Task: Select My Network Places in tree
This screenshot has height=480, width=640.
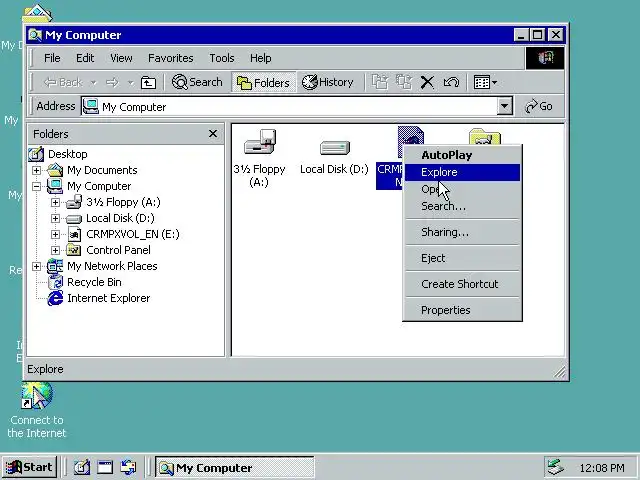Action: (112, 267)
